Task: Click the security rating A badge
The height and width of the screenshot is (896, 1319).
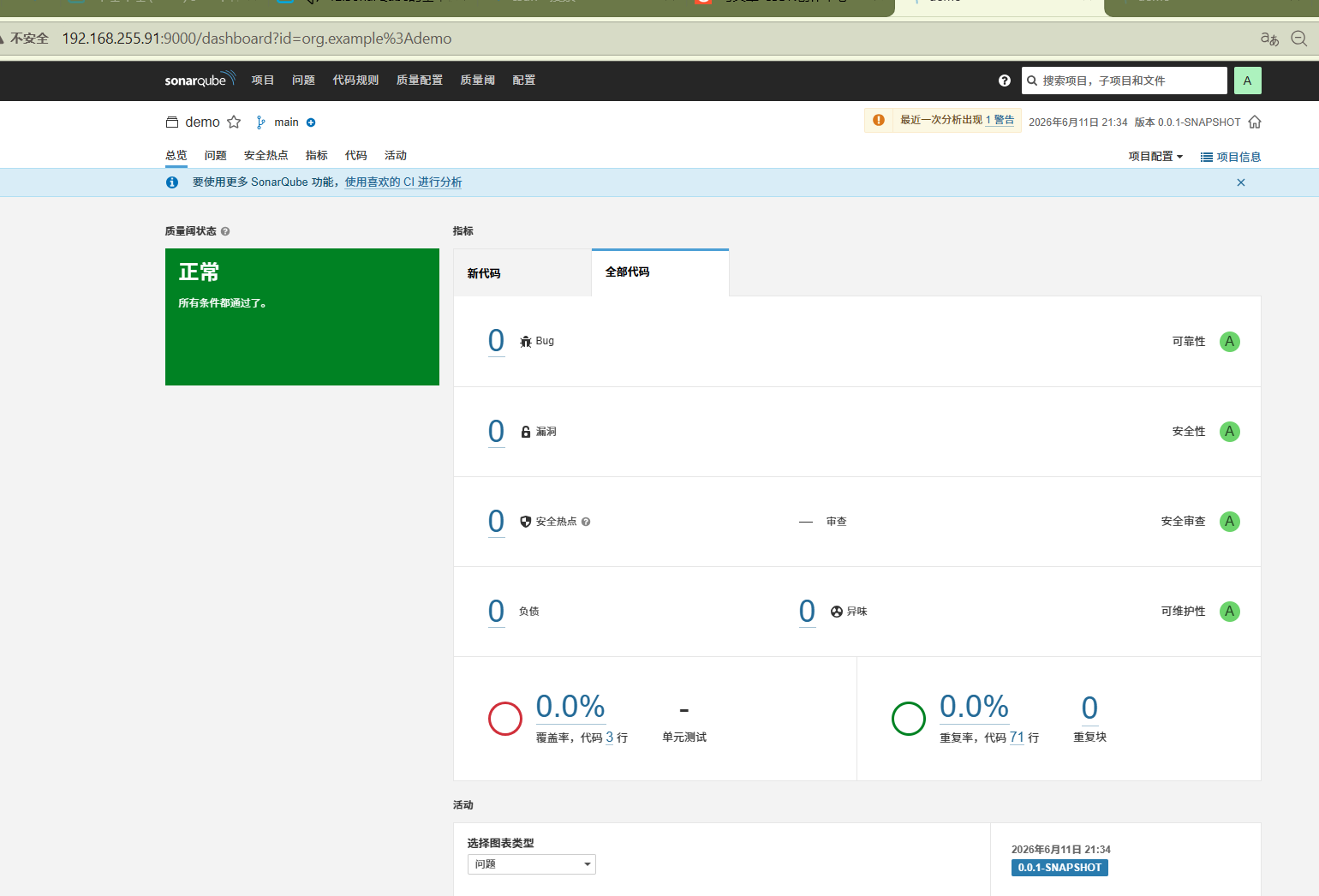Action: click(x=1230, y=432)
